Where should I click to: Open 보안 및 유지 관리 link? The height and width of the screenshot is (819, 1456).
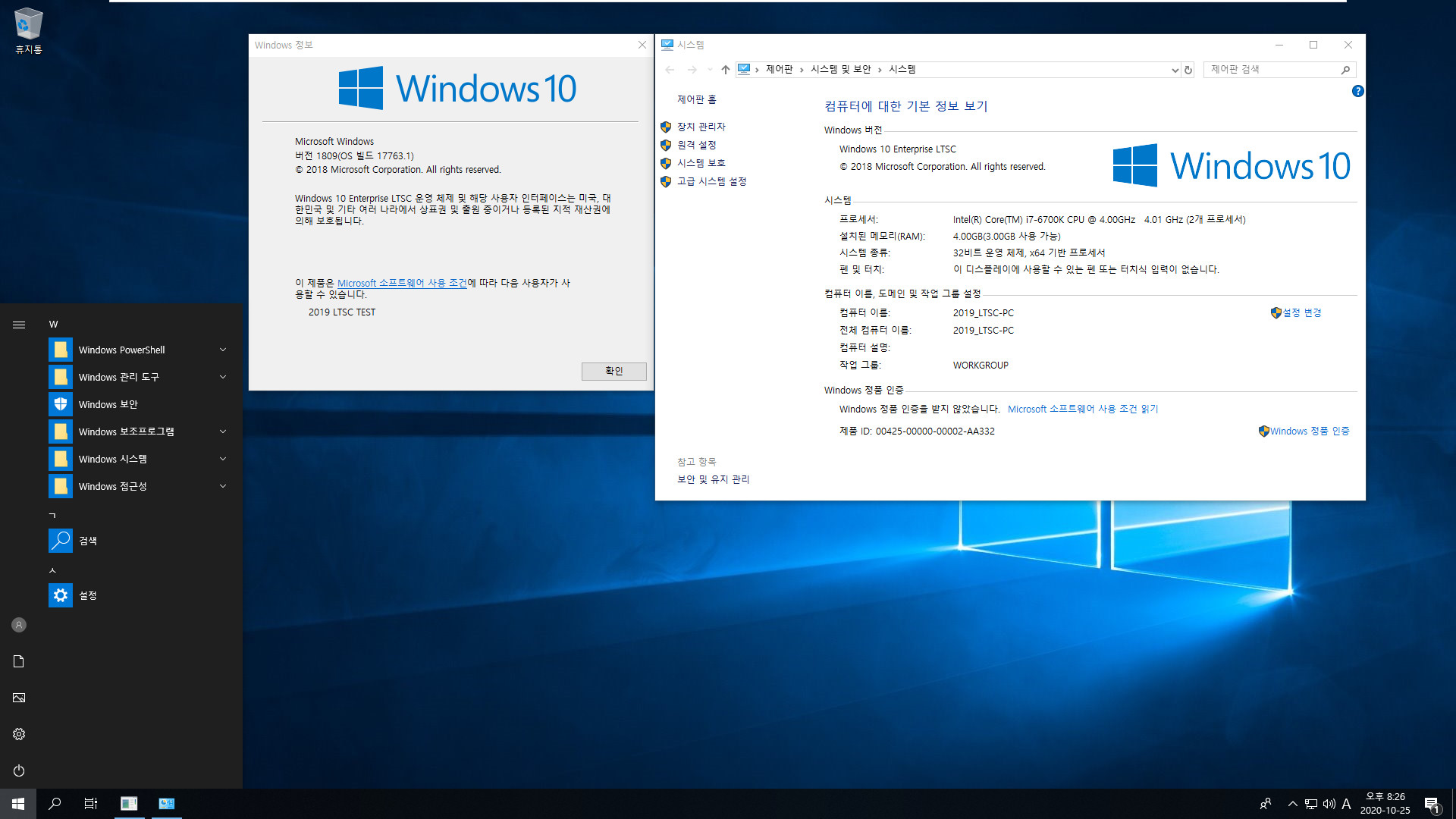point(713,479)
